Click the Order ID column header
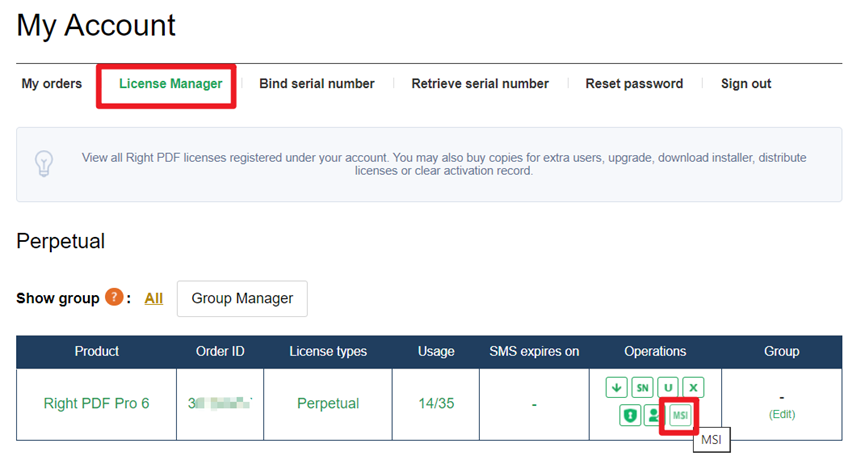This screenshot has width=865, height=469. (x=220, y=351)
